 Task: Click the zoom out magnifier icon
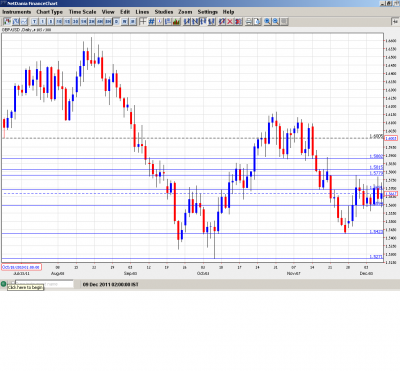coord(276,22)
